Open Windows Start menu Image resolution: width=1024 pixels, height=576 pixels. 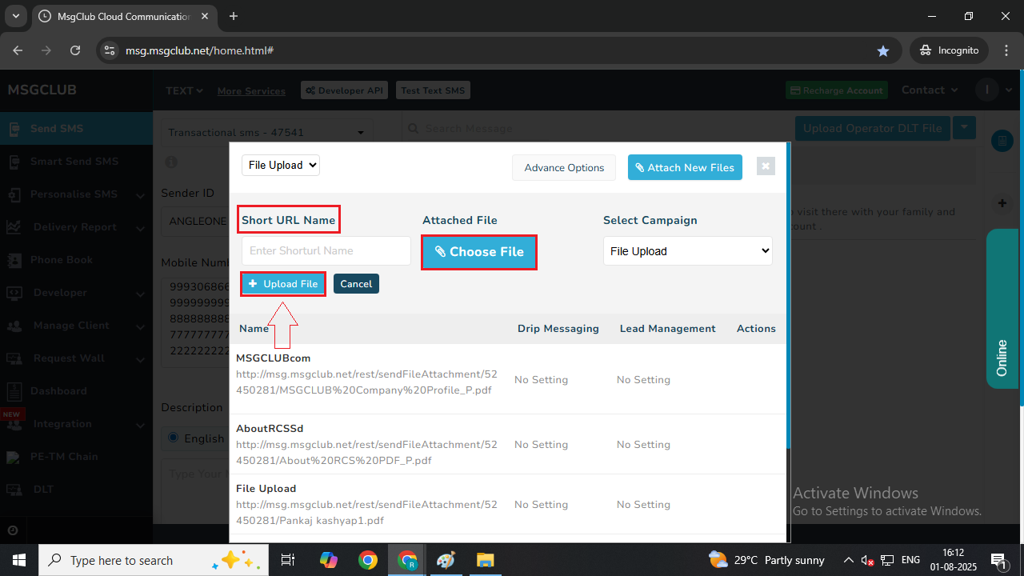pos(19,560)
